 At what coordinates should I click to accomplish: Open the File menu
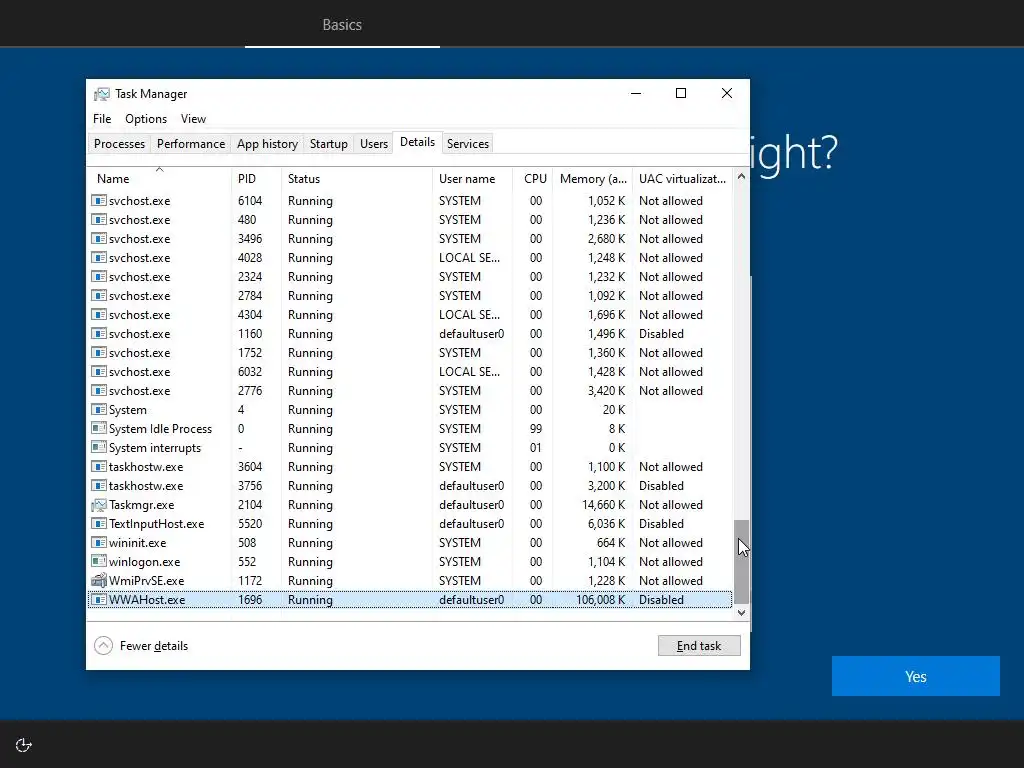coord(102,119)
